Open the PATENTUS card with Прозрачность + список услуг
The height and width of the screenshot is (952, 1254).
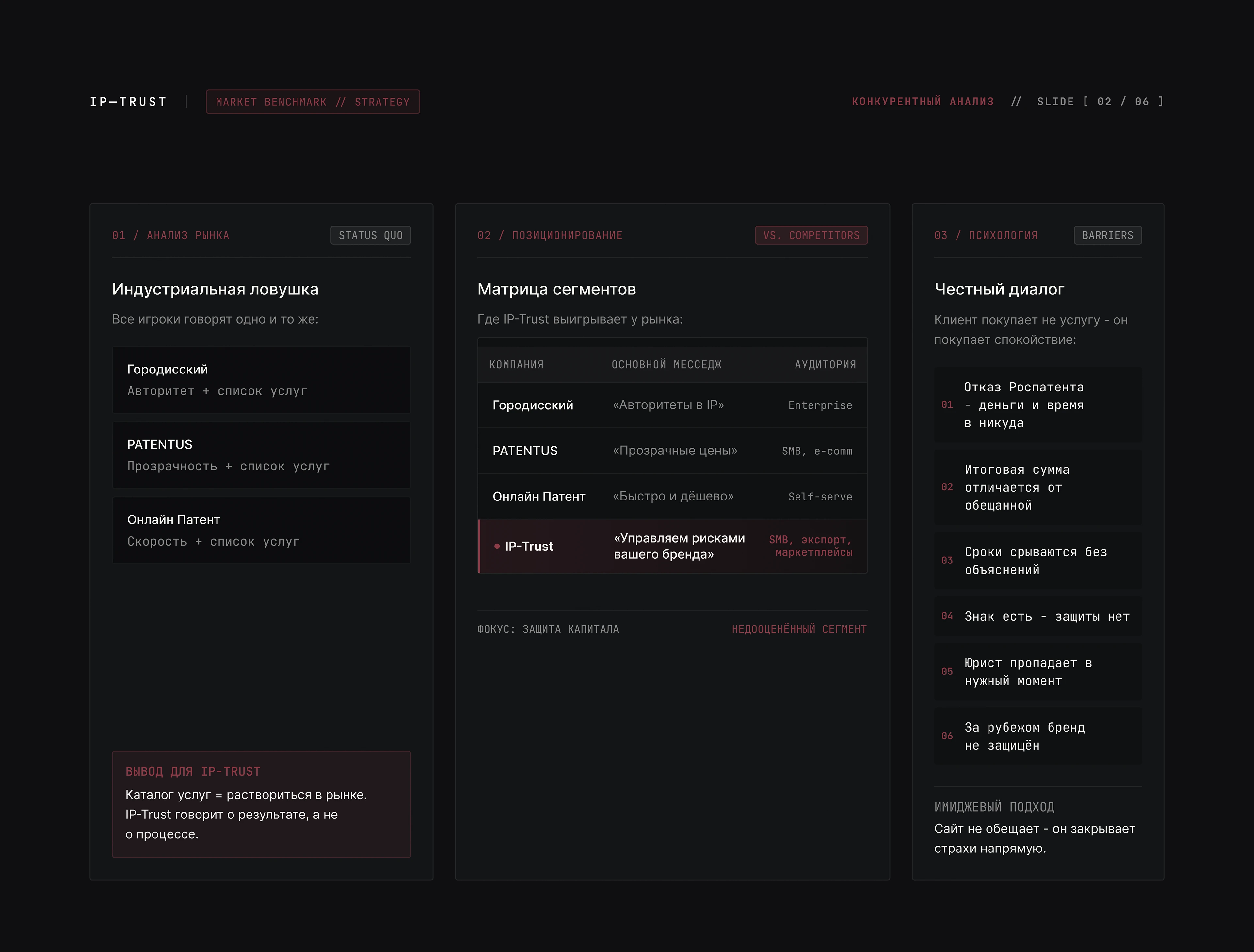261,455
